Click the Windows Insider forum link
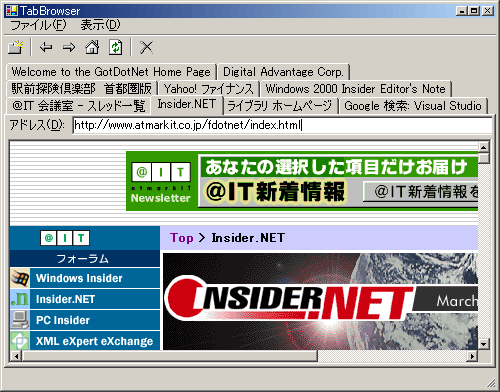This screenshot has width=500, height=392. tap(79, 278)
